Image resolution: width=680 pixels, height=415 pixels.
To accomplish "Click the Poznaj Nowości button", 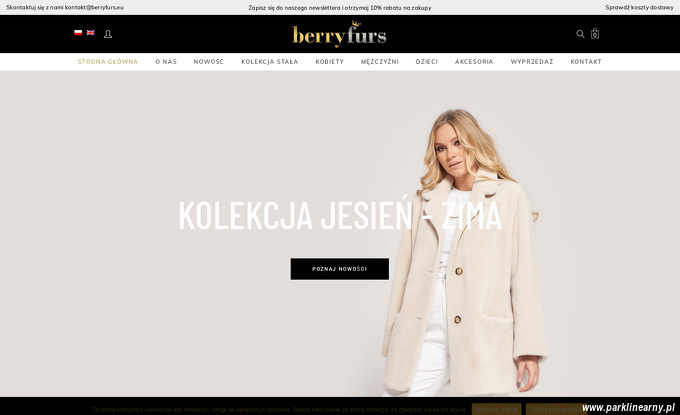I will pos(340,269).
